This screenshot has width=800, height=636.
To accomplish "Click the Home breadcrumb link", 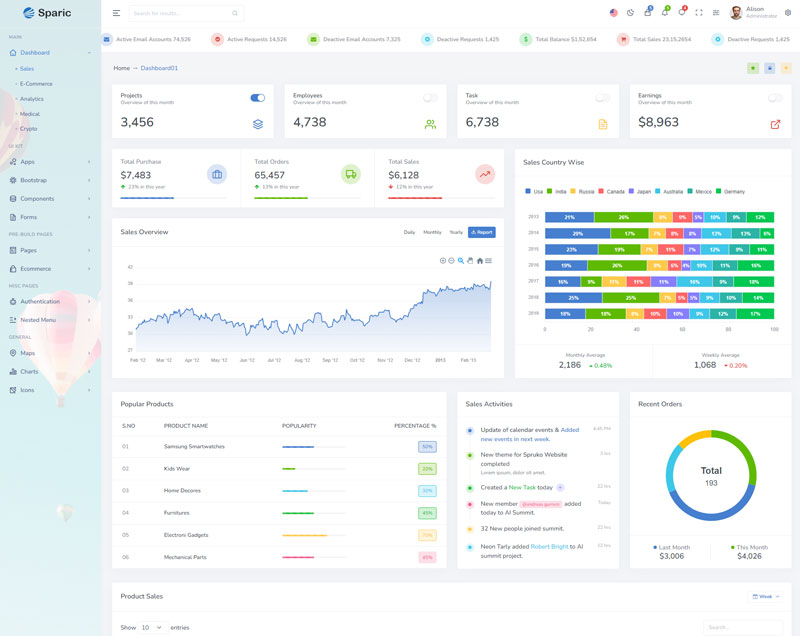I will coord(121,68).
